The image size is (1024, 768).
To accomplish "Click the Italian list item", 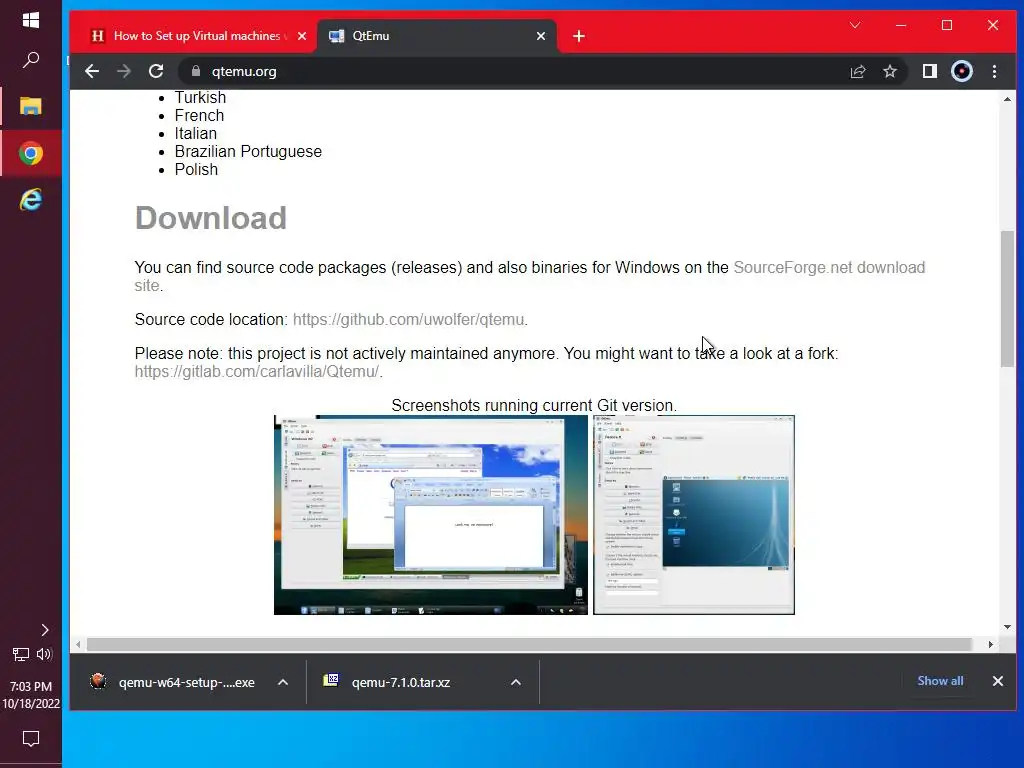I will click(195, 134).
